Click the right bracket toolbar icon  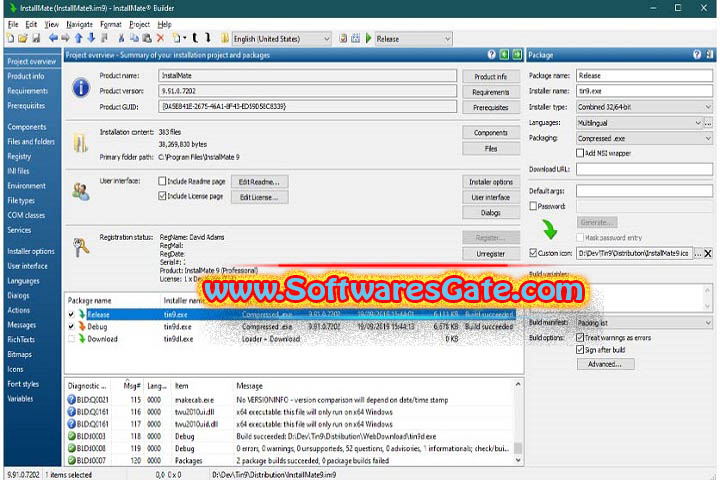[208, 38]
